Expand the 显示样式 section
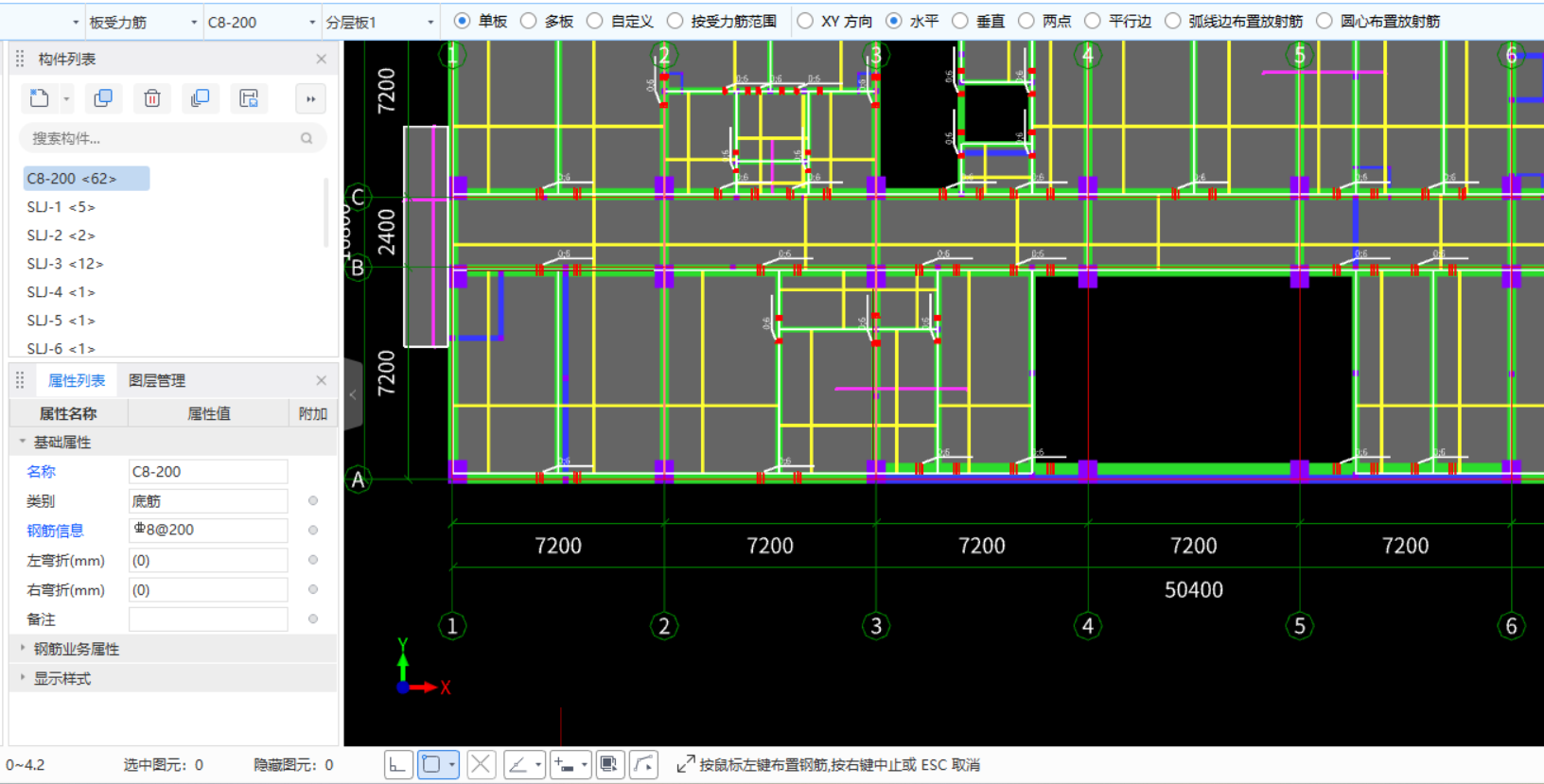 [23, 678]
